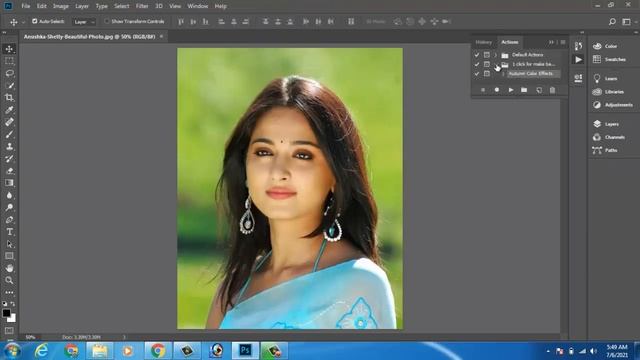The image size is (640, 360).
Task: Create a new action in Actions panel
Action: click(539, 90)
